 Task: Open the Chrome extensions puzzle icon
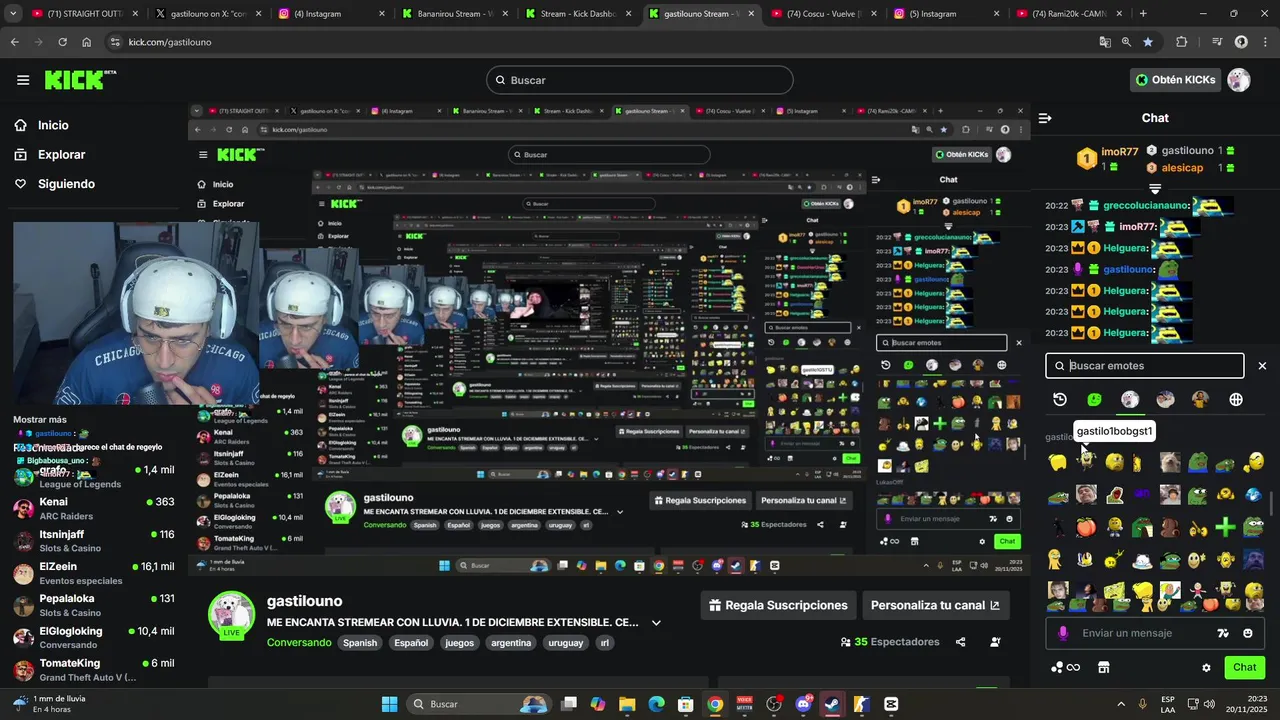(1181, 42)
